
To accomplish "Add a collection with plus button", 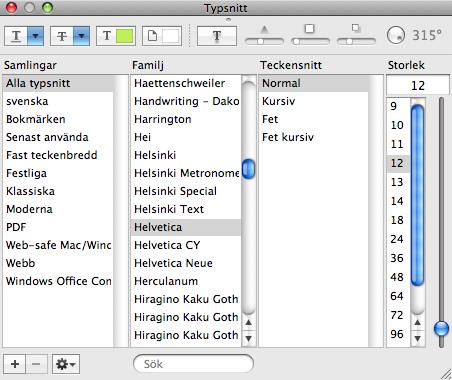I will pyautogui.click(x=15, y=364).
